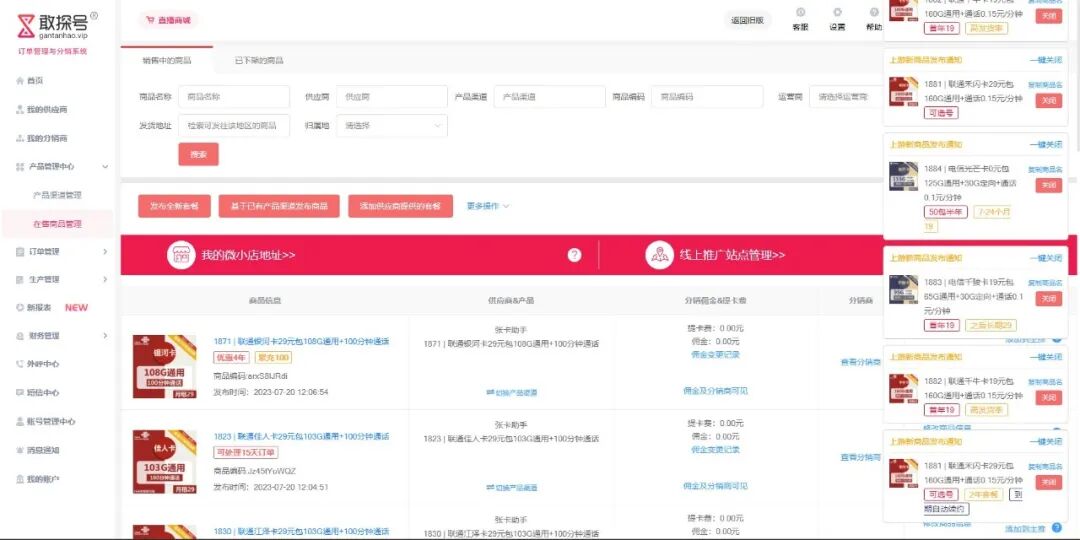The height and width of the screenshot is (540, 1080).
Task: Click 我的微小店地址>> on the banner
Action: [249, 255]
